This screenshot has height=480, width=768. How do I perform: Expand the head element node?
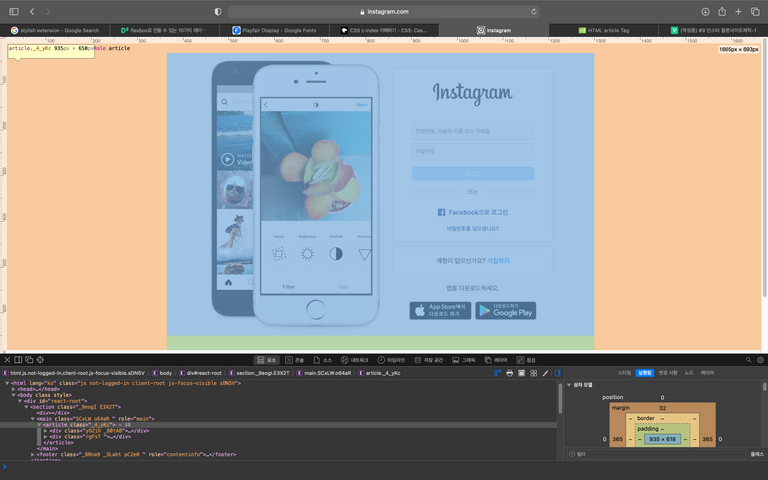pos(13,389)
